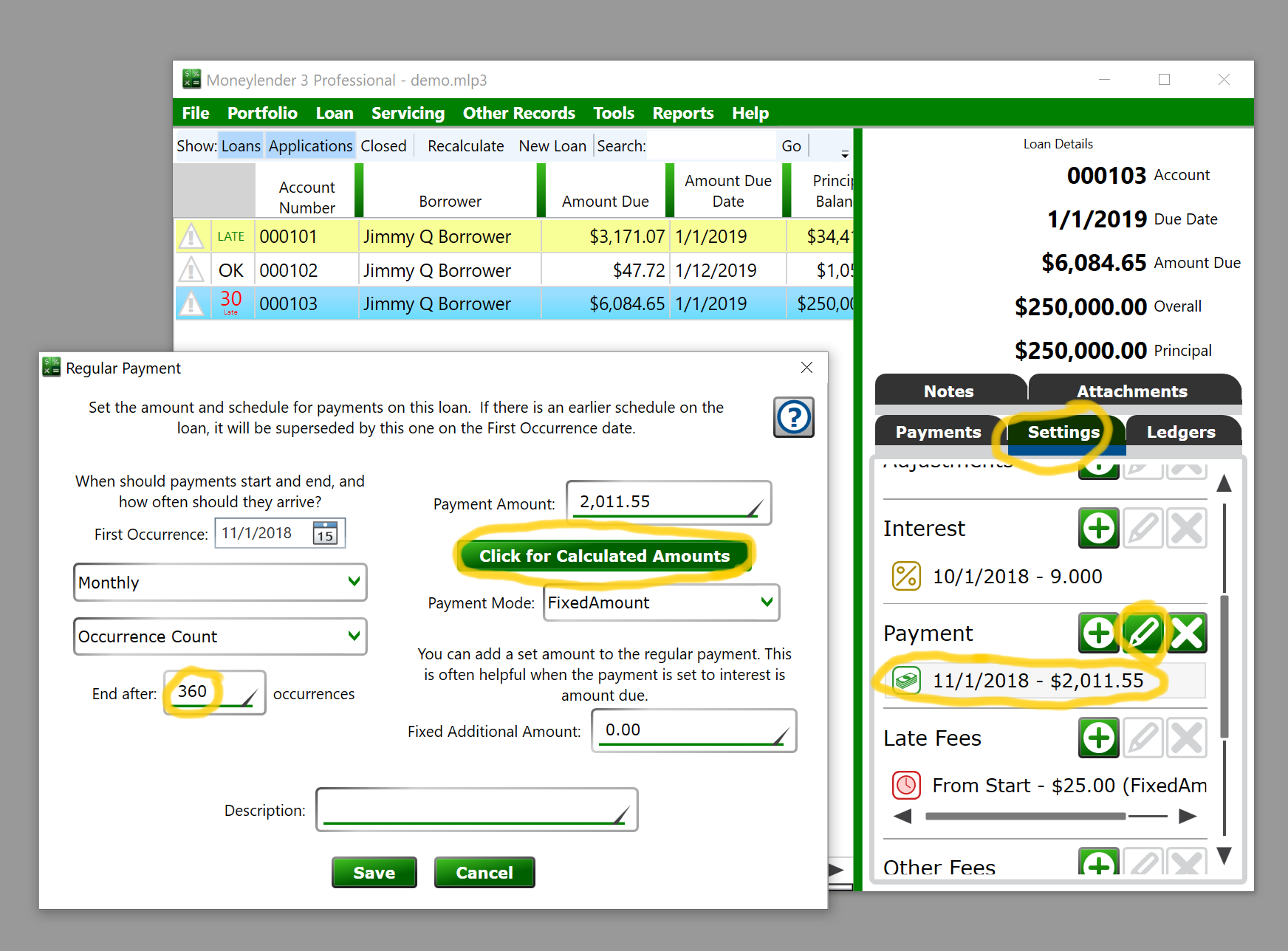
Task: Open the Other Records menu
Action: point(518,113)
